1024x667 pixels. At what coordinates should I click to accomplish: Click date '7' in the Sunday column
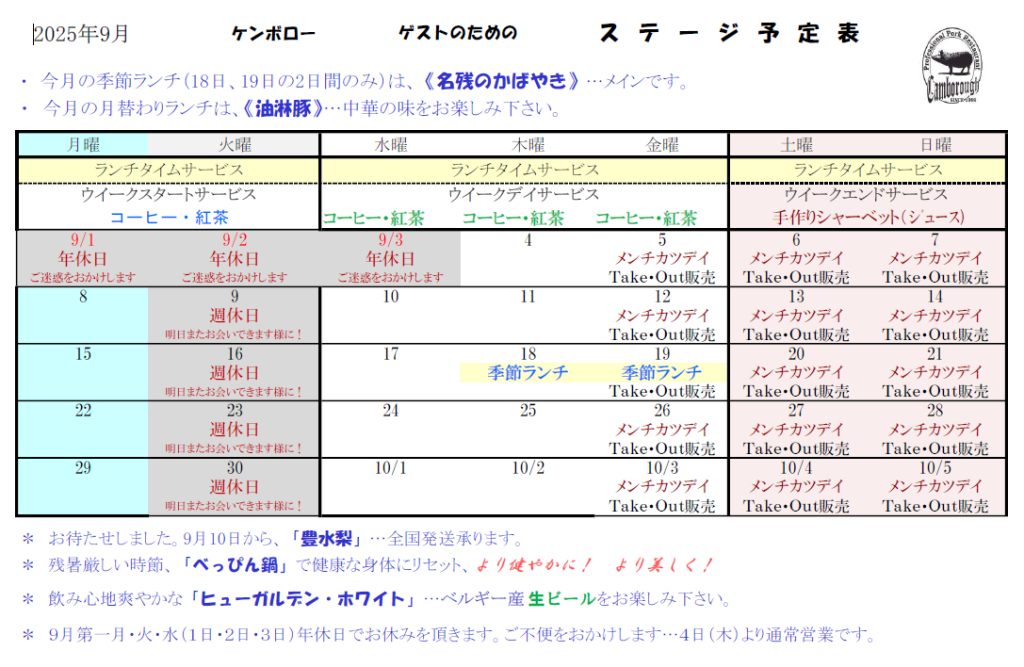[935, 240]
